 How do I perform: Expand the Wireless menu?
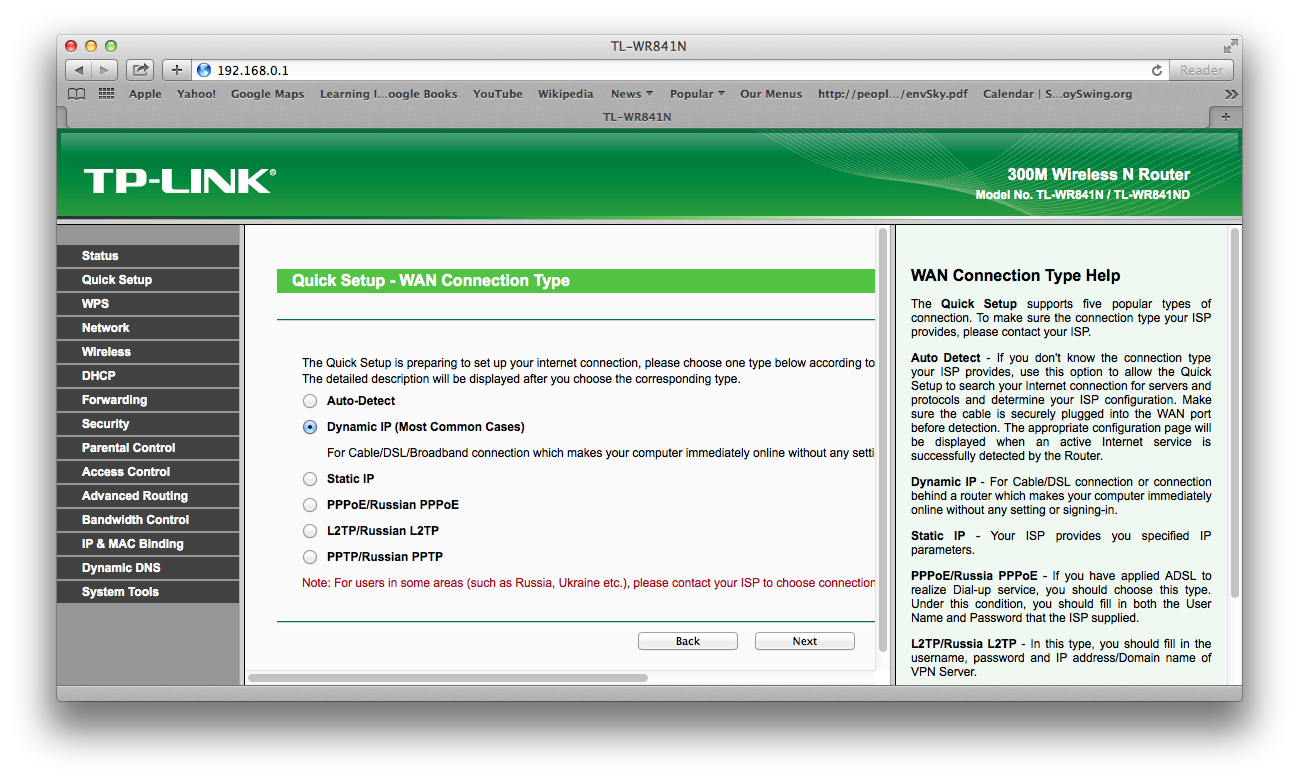coord(148,352)
